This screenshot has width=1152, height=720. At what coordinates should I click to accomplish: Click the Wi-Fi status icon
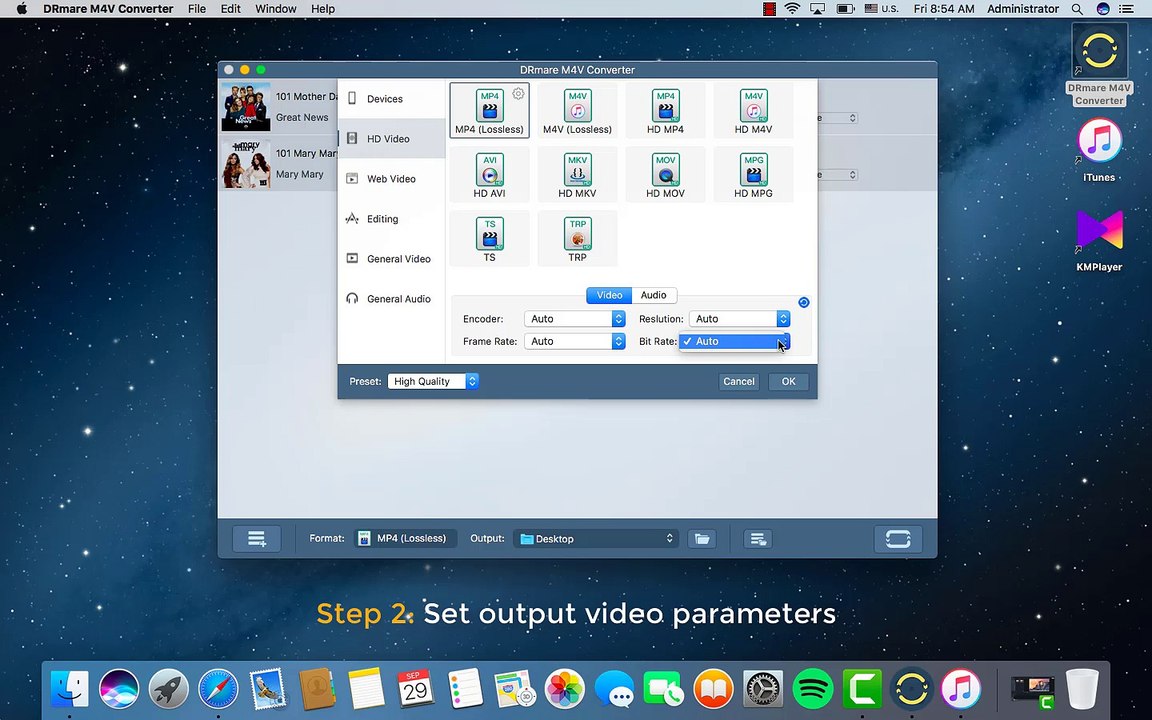pos(792,9)
